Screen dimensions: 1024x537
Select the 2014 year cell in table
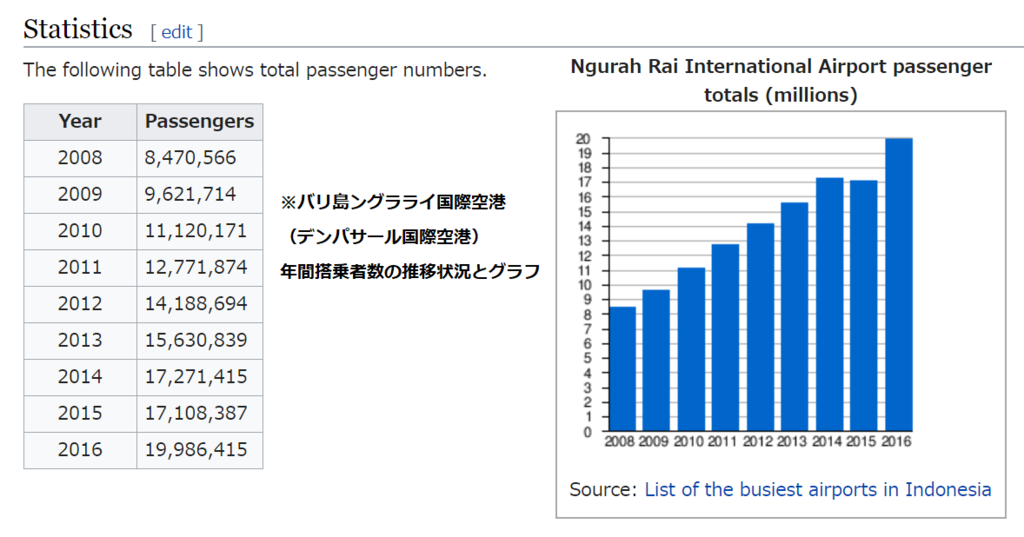click(x=80, y=378)
